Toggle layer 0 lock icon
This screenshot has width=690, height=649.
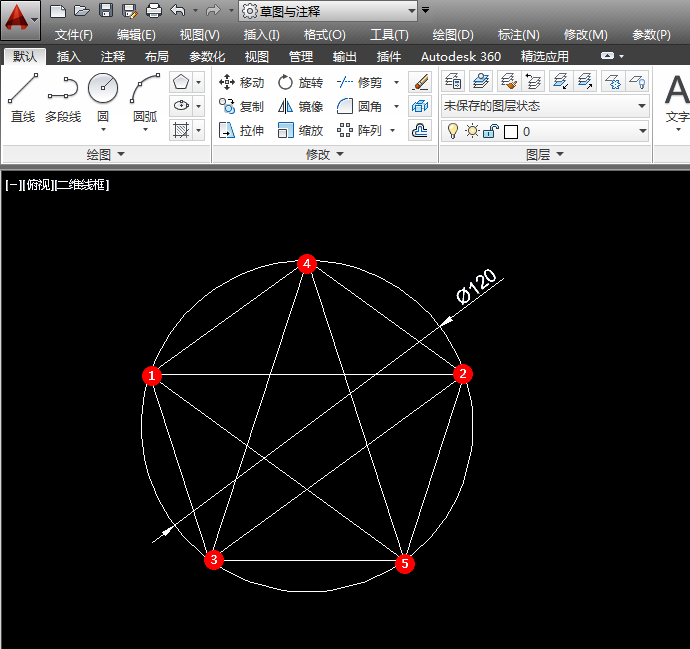(x=491, y=131)
